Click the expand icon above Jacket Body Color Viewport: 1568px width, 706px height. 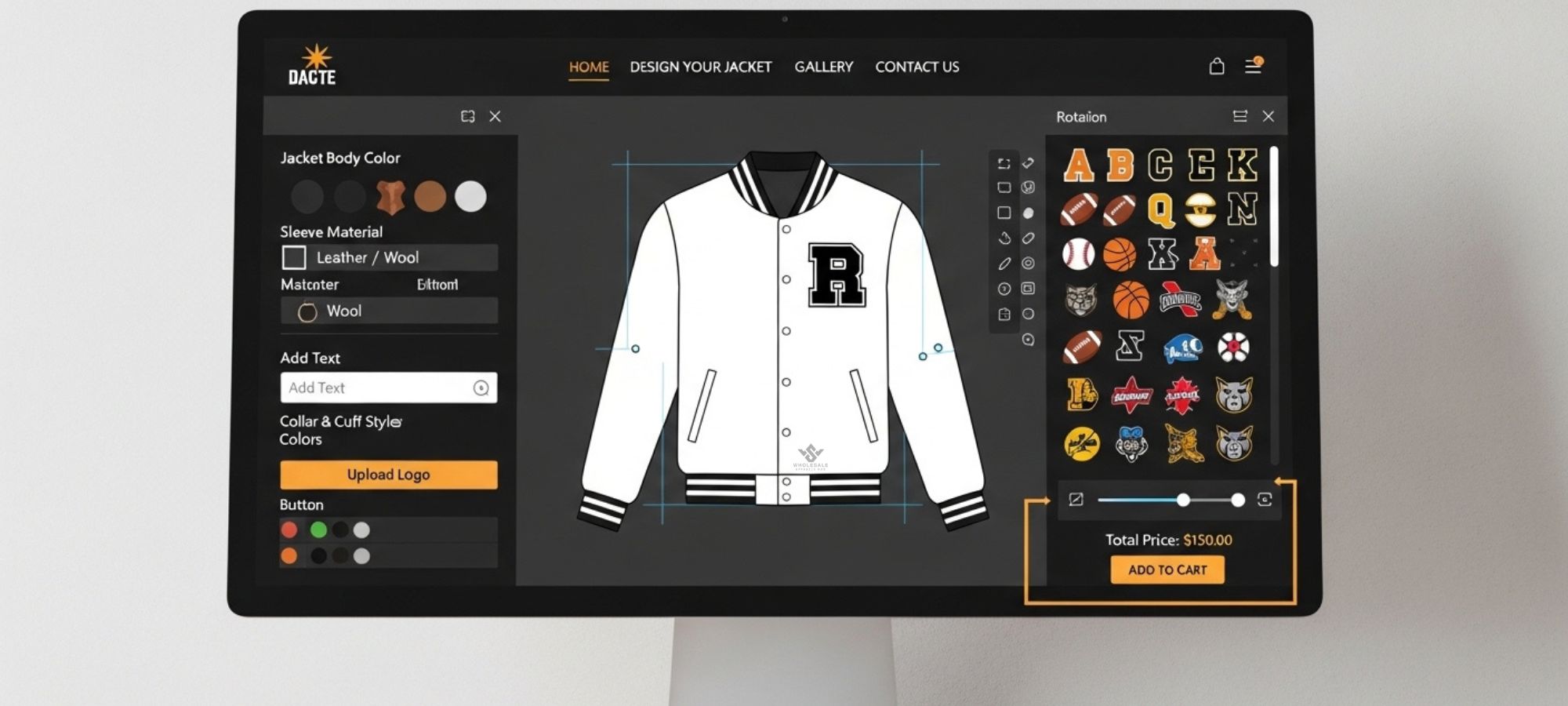tap(468, 116)
